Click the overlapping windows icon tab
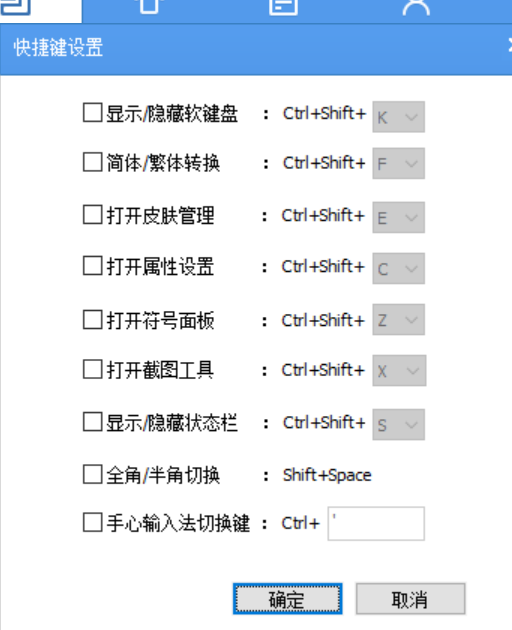Image resolution: width=512 pixels, height=630 pixels. (x=15, y=7)
